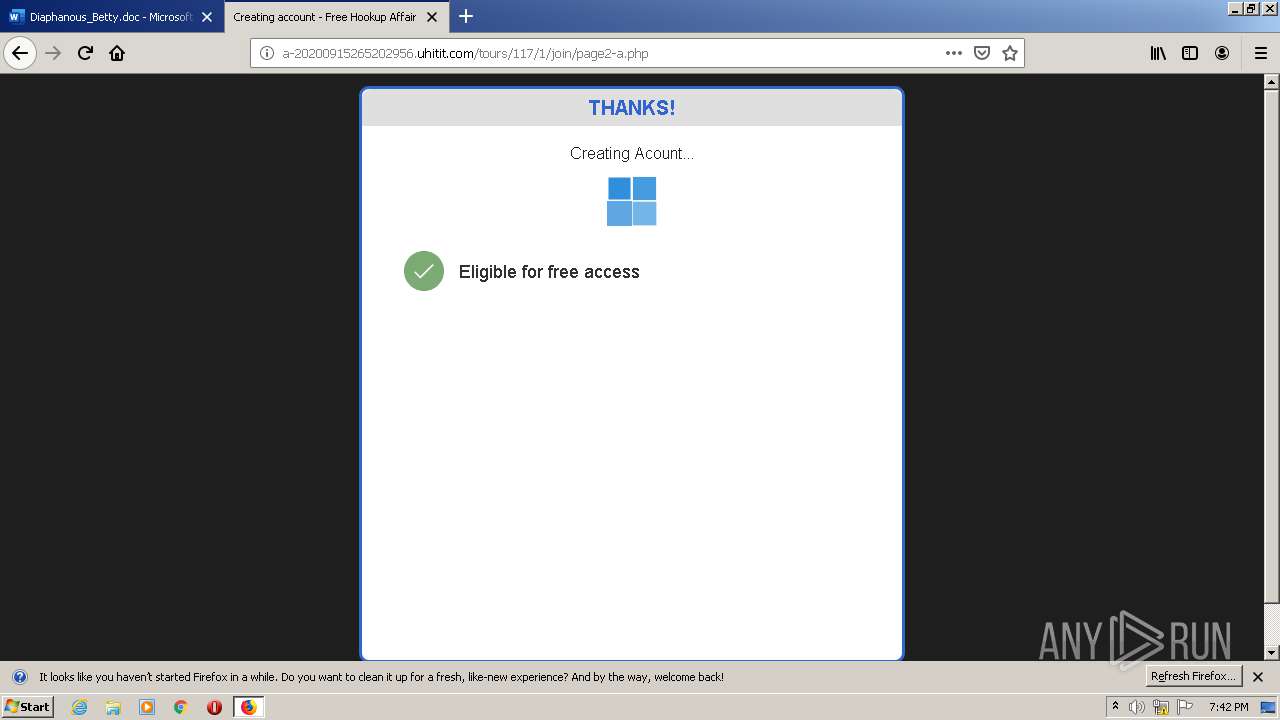Open the Library panel
Image resolution: width=1280 pixels, height=720 pixels.
coord(1158,53)
